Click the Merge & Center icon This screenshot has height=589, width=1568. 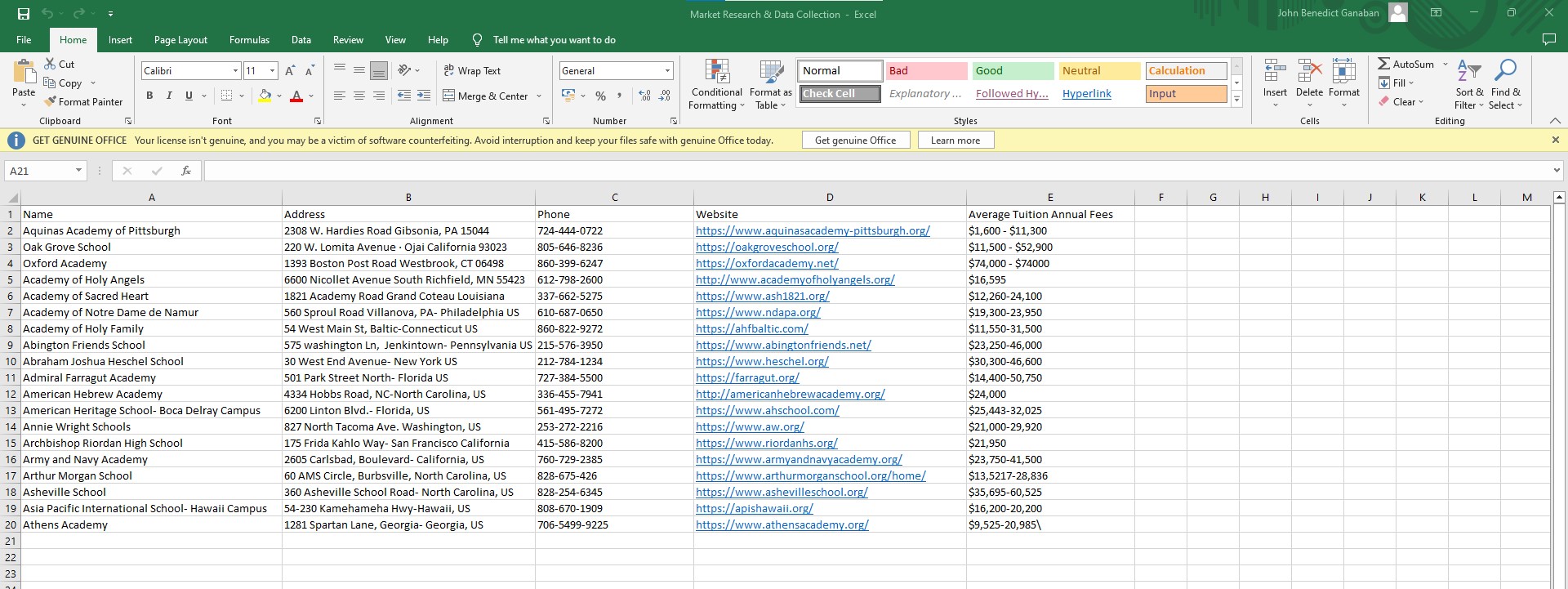point(449,96)
